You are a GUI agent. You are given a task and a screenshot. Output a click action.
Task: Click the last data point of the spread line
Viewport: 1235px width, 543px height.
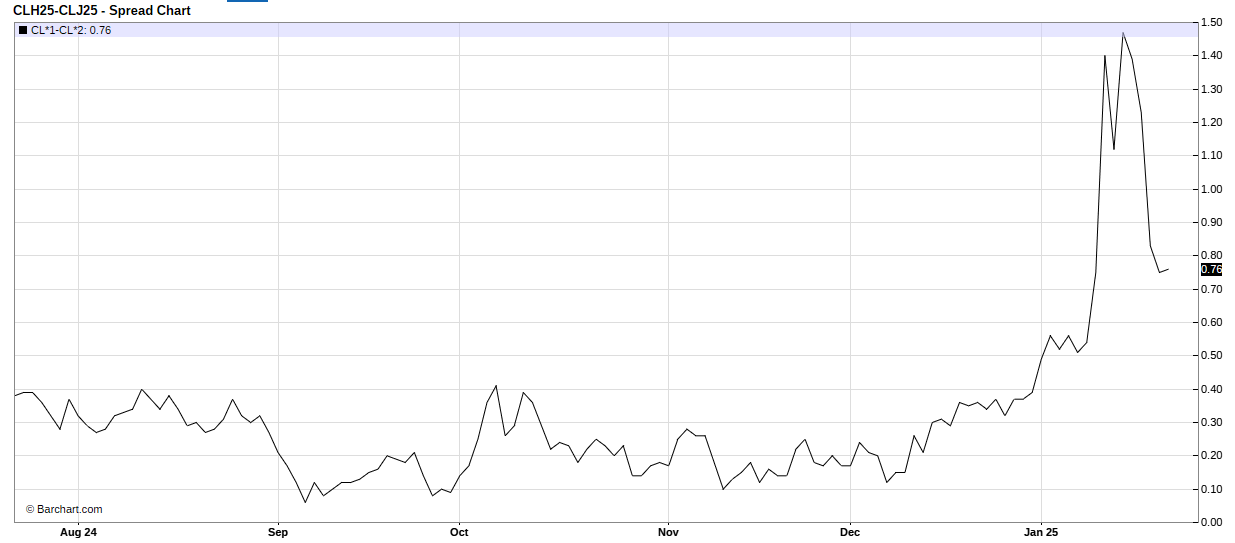1168,268
